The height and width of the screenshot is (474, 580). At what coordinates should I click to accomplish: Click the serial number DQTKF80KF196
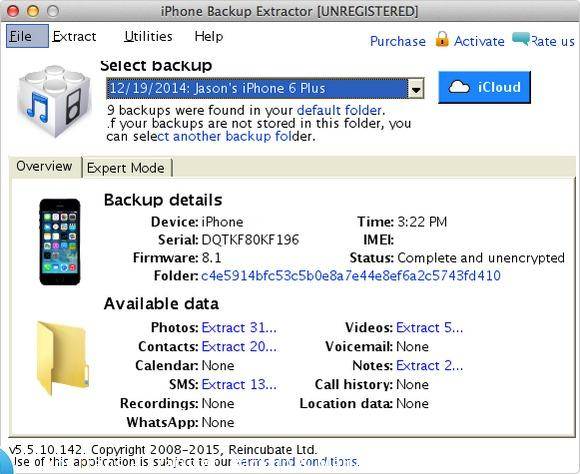click(250, 240)
